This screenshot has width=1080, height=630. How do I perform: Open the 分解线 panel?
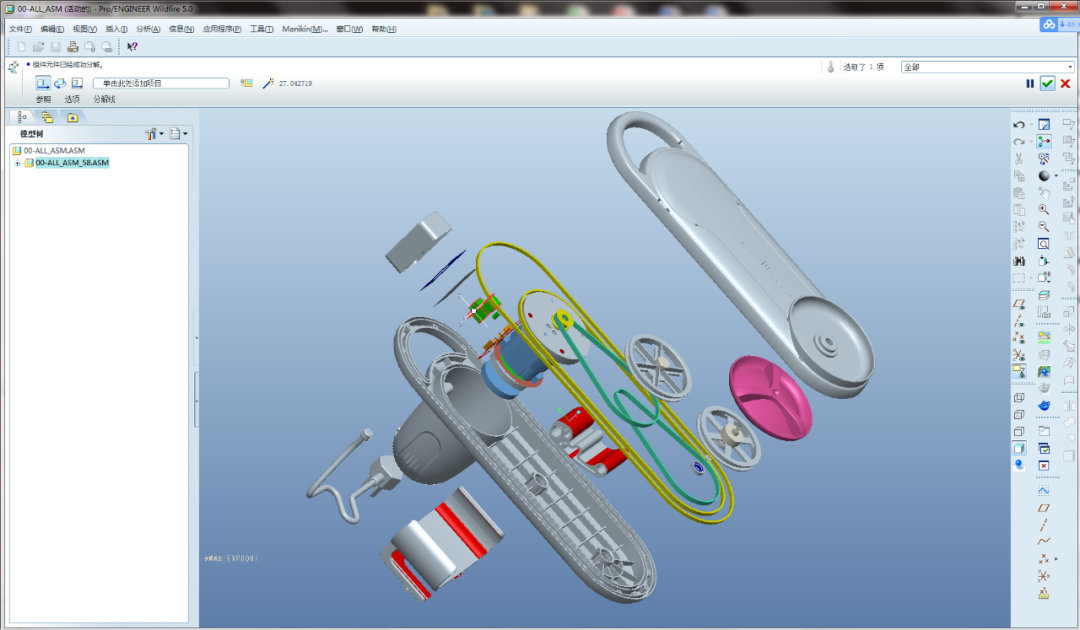pyautogui.click(x=104, y=99)
